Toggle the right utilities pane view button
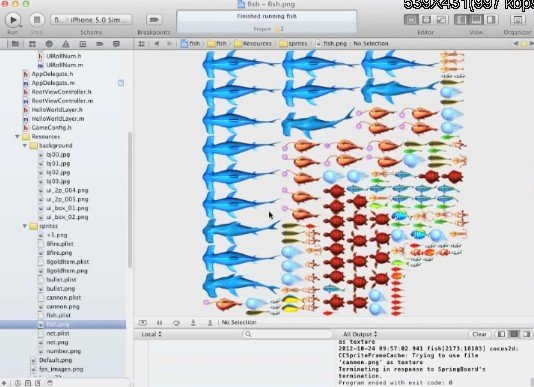The width and height of the screenshot is (534, 387). click(x=491, y=20)
